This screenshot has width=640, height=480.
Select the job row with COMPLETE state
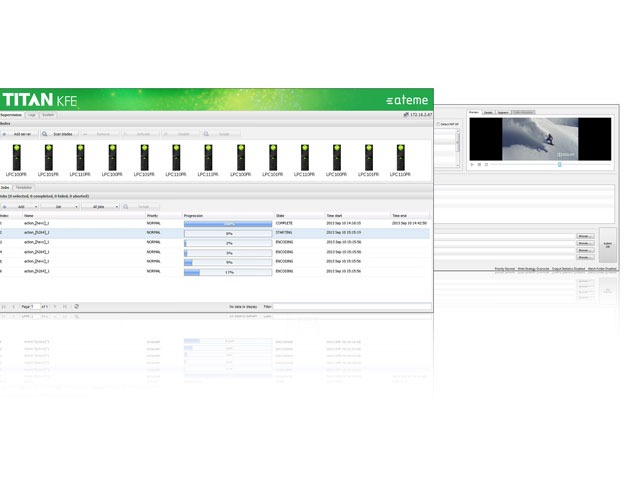click(215, 224)
